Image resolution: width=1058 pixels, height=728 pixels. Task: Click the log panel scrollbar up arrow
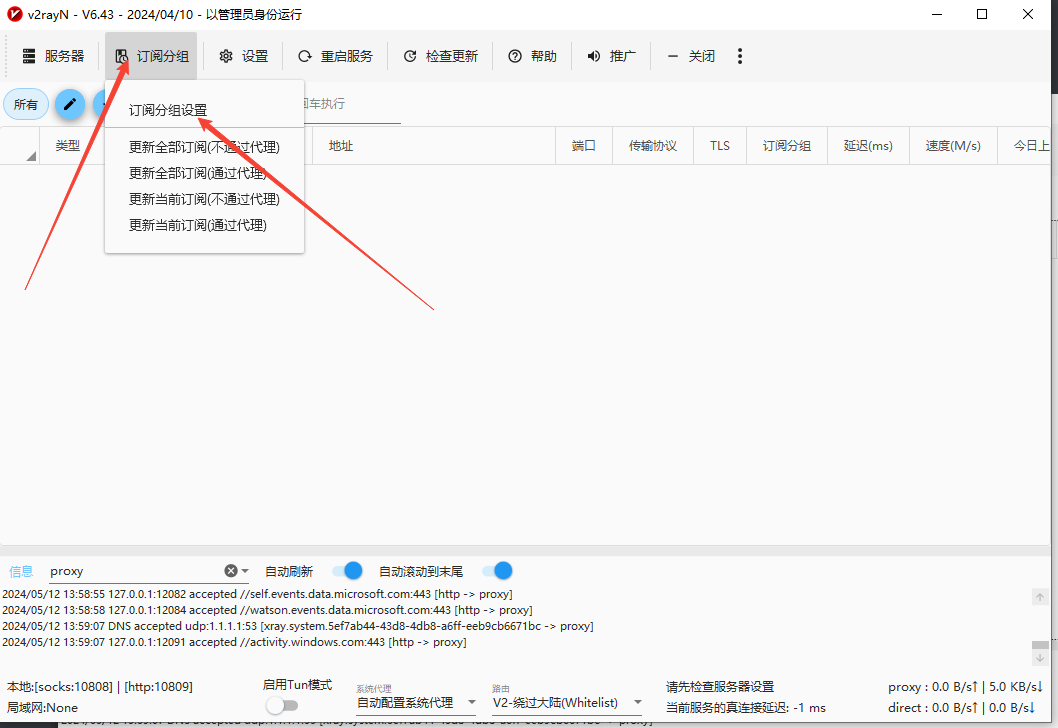point(1040,597)
